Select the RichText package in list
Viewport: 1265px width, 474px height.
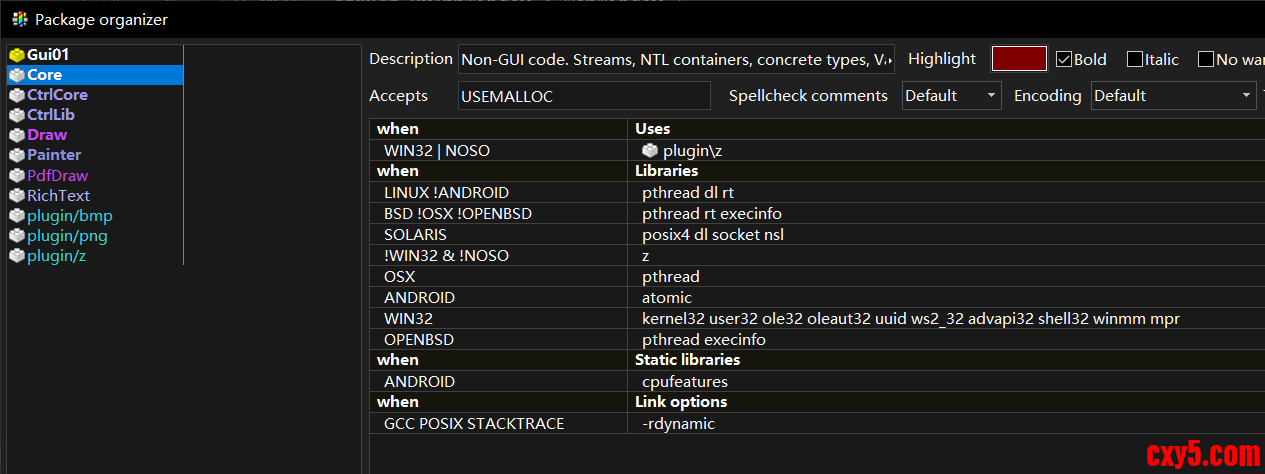coord(58,195)
